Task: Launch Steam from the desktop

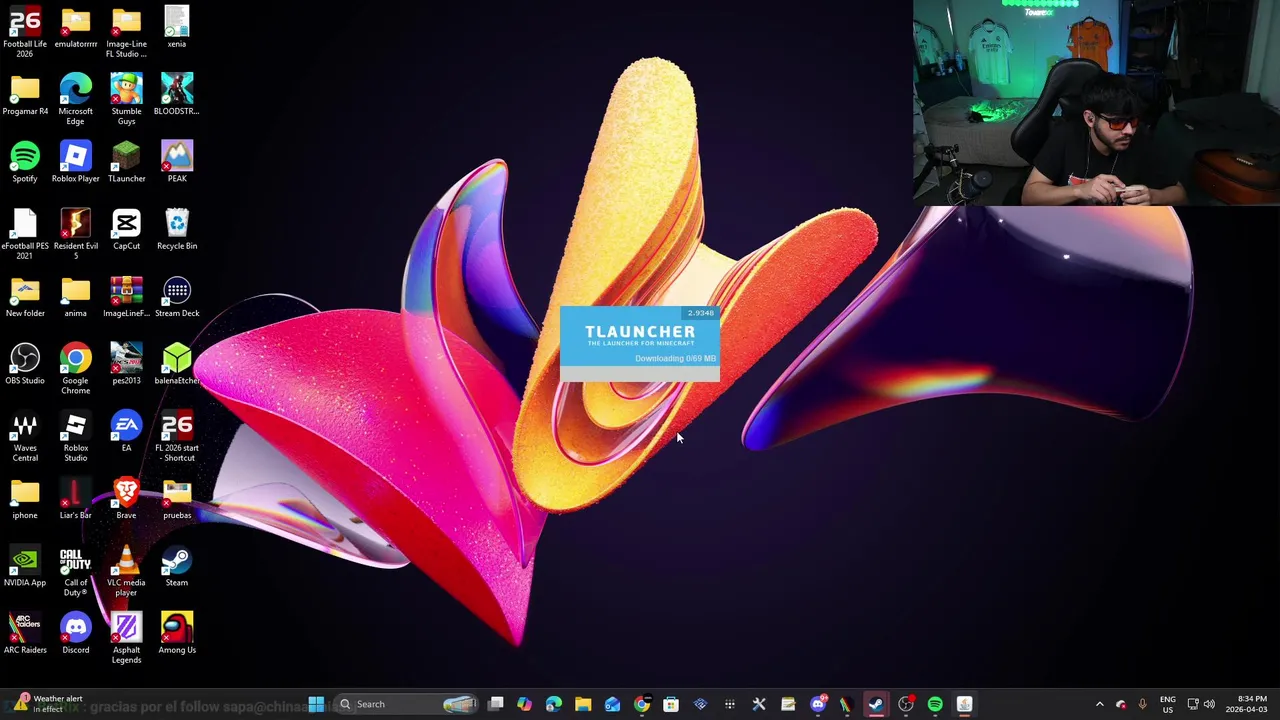Action: point(177,566)
